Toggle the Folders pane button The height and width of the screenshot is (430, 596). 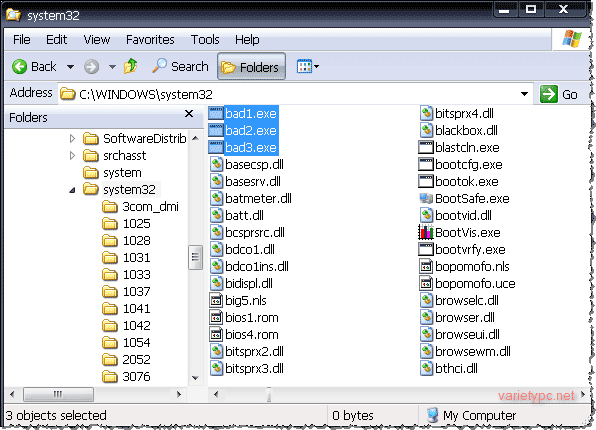click(251, 67)
